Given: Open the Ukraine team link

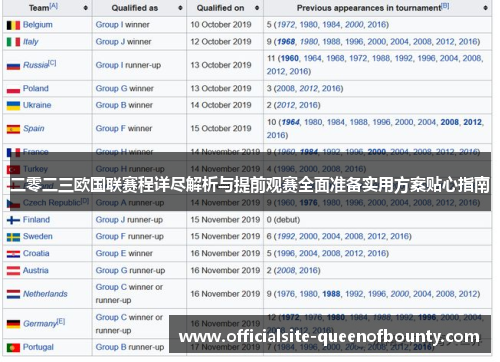Looking at the screenshot, I should click(37, 105).
